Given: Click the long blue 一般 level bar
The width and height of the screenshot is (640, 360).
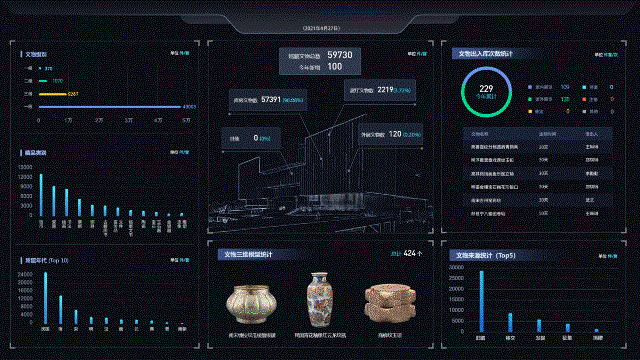Looking at the screenshot, I should point(110,107).
